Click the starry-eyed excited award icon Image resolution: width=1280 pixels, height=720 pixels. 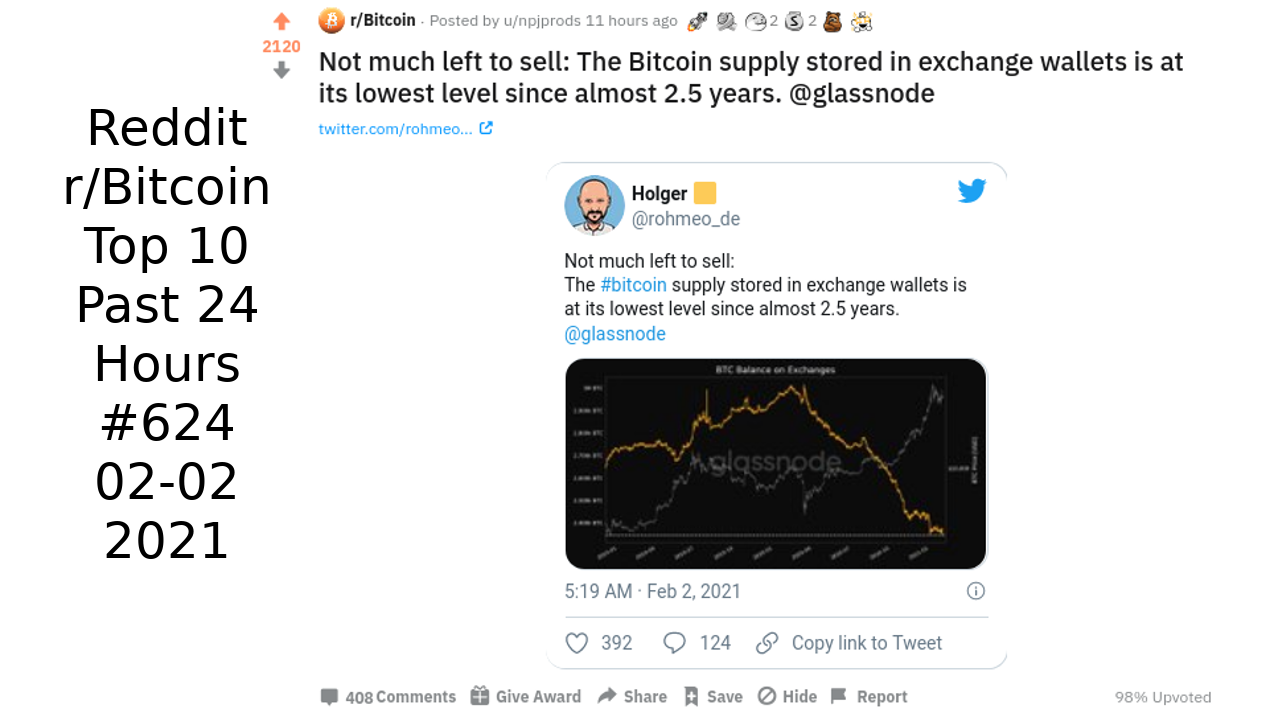coord(861,20)
